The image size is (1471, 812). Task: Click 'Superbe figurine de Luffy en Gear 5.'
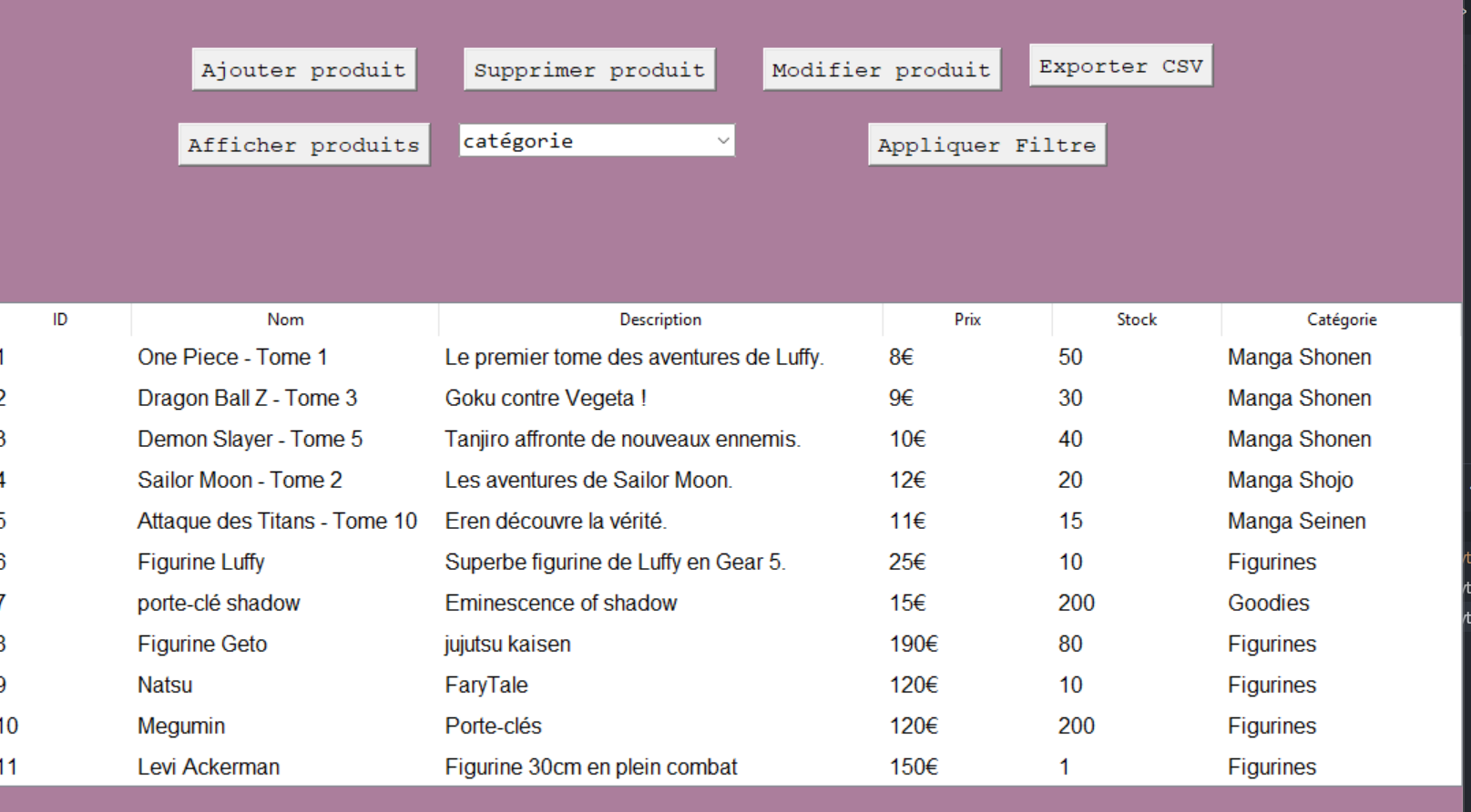tap(615, 562)
